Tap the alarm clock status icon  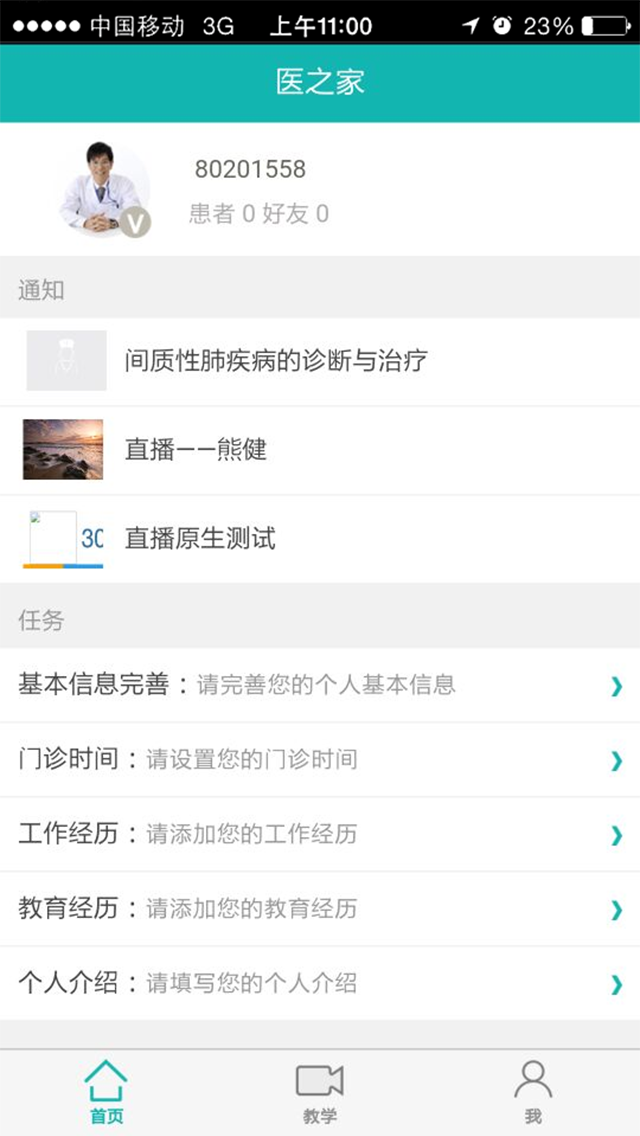point(502,26)
